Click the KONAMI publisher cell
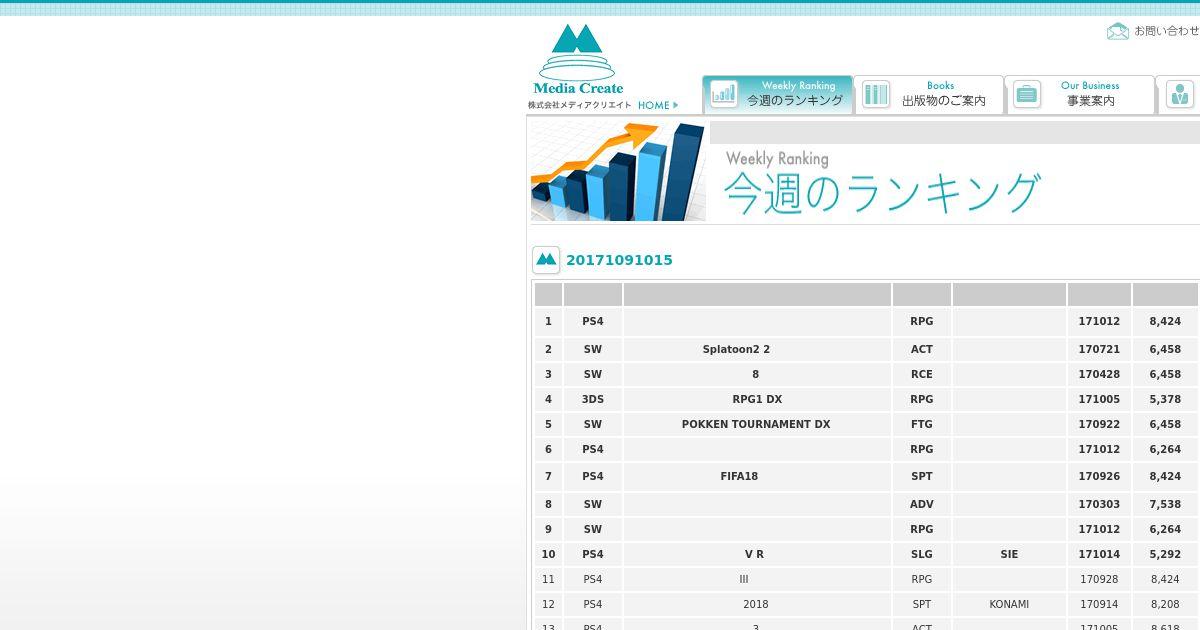This screenshot has height=630, width=1200. [1009, 604]
